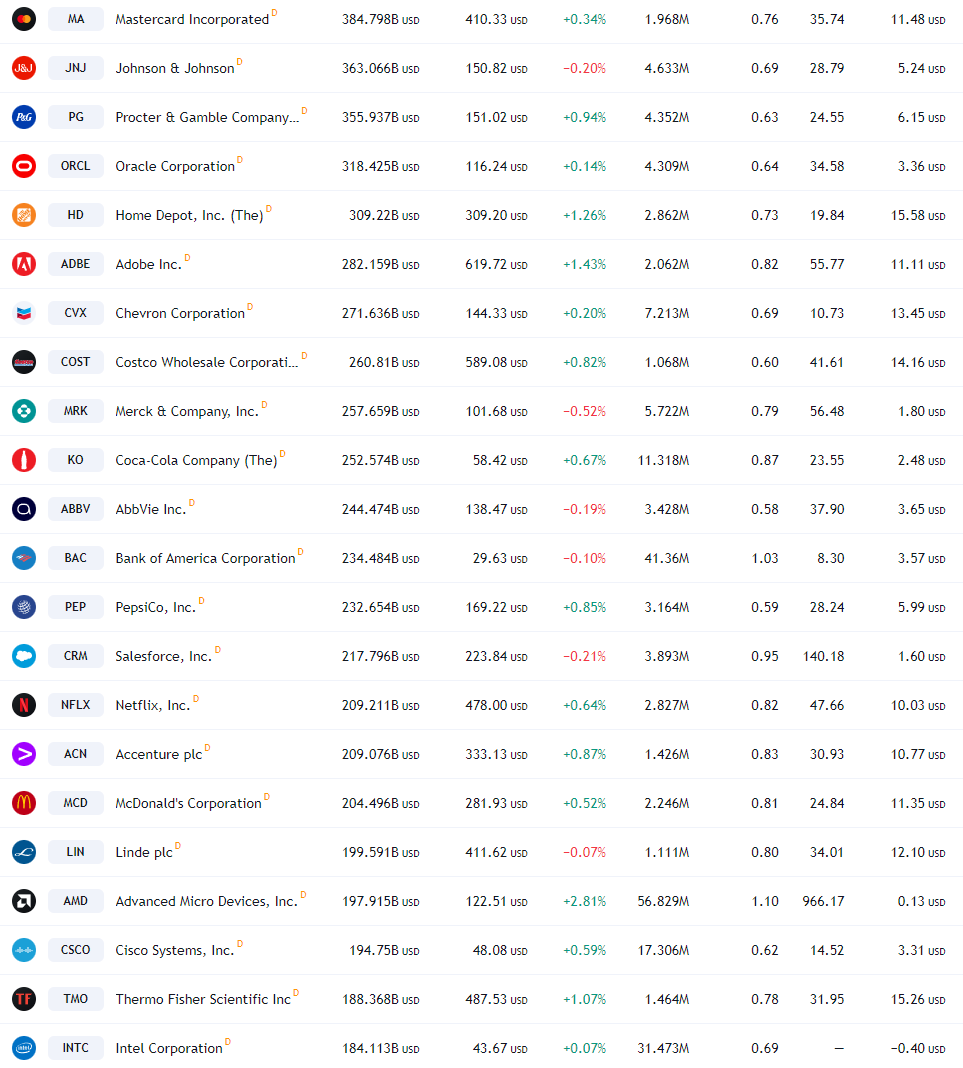Click the Coca-Cola logo icon

(x=24, y=460)
